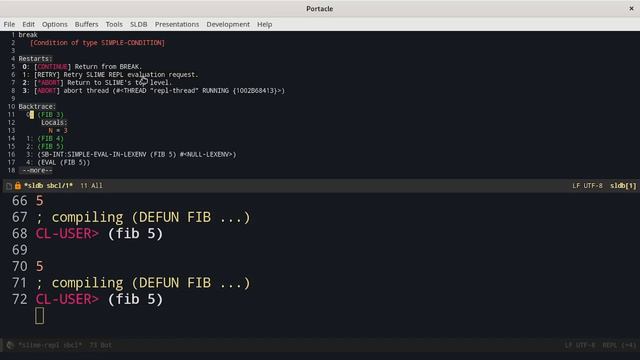Click the (fib 5) input on line 72
640x360 pixels.
coord(135,299)
